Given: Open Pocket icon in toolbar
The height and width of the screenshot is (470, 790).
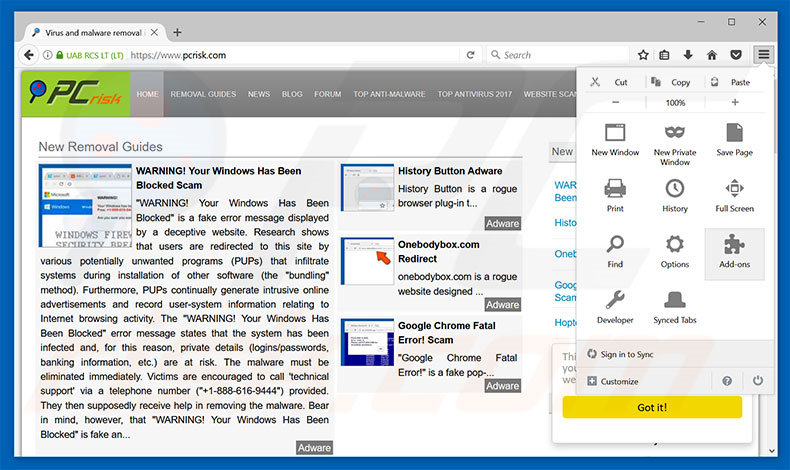Looking at the screenshot, I should pyautogui.click(x=736, y=55).
